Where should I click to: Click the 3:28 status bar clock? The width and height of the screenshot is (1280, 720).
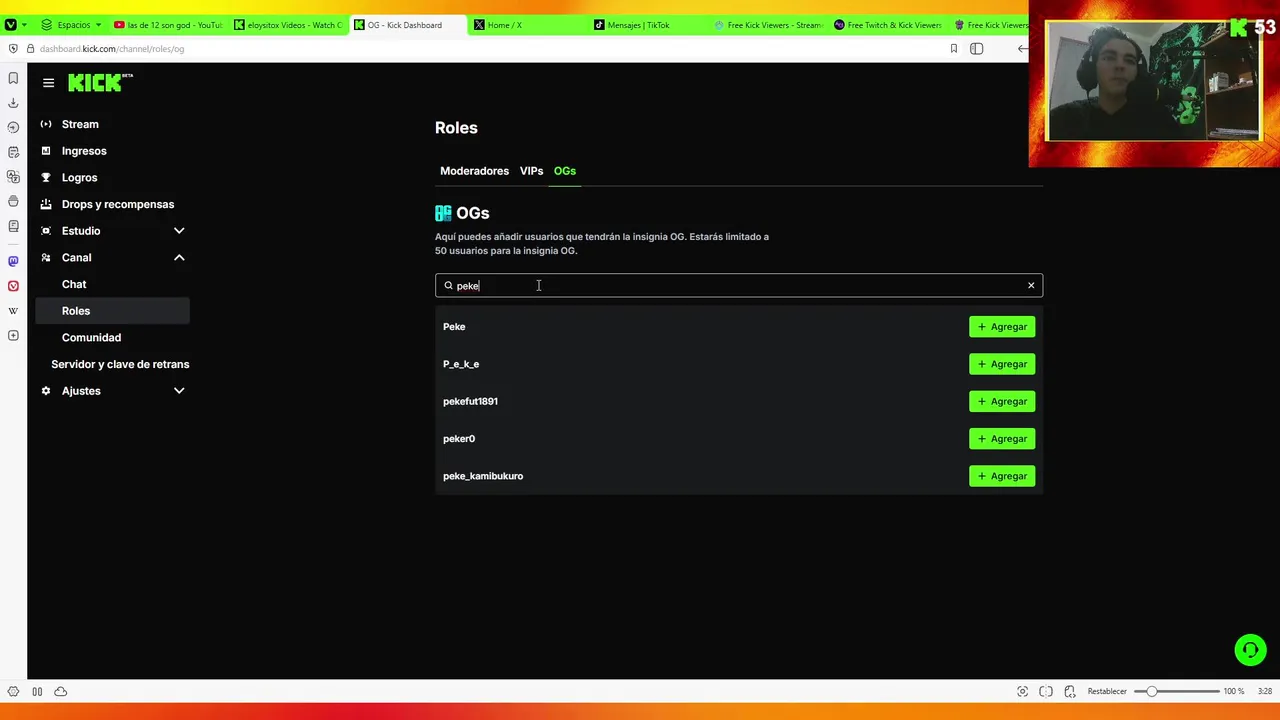tap(1265, 691)
